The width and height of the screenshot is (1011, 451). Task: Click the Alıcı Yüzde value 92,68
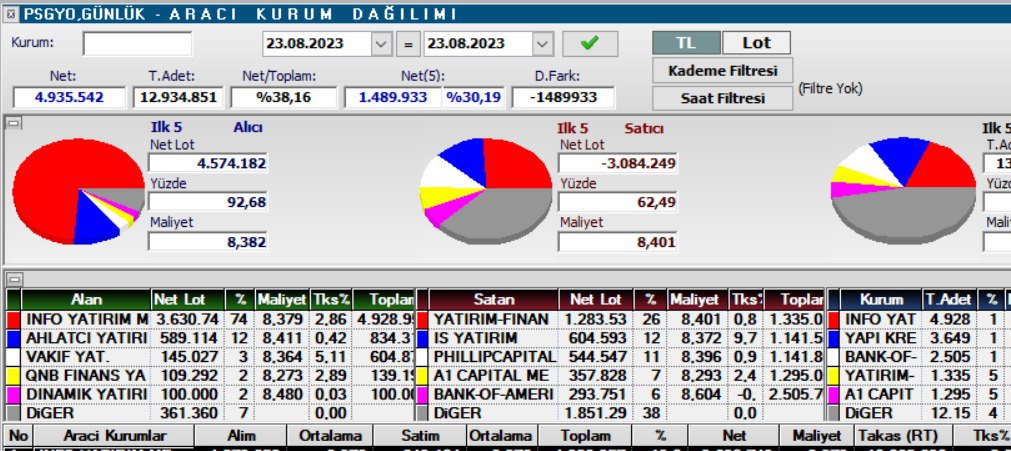pyautogui.click(x=208, y=202)
